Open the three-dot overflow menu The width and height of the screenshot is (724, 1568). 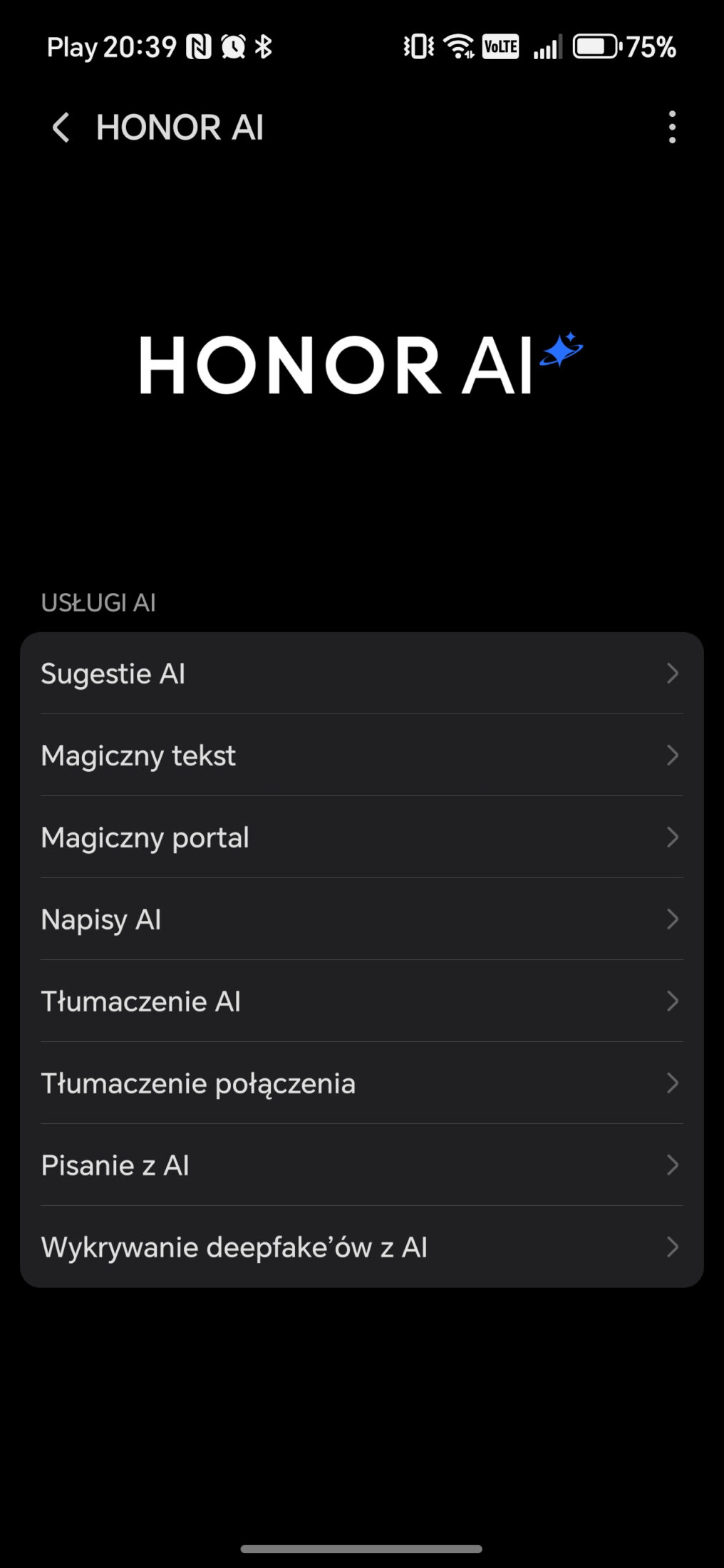click(672, 128)
